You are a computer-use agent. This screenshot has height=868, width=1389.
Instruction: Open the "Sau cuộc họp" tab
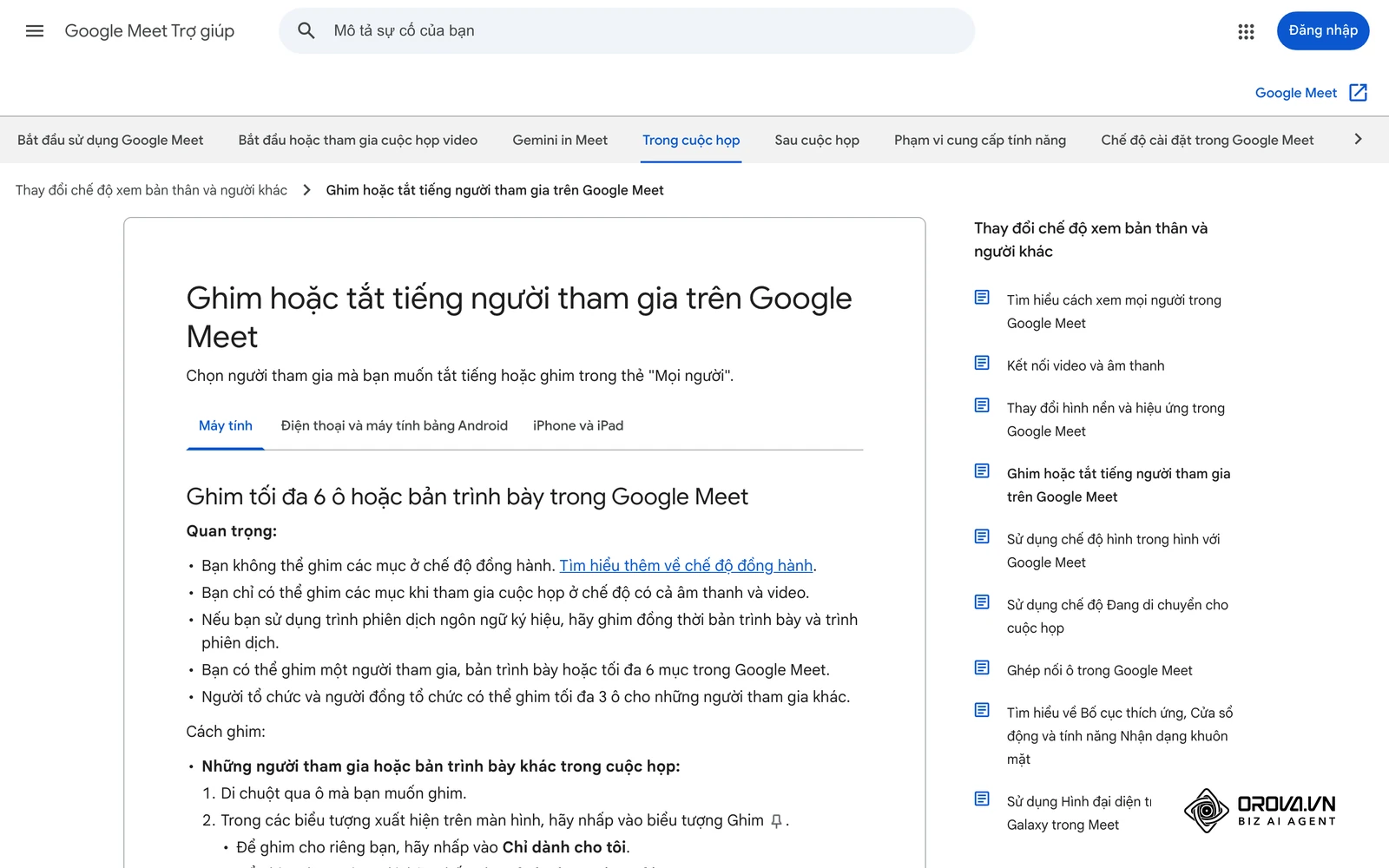817,140
